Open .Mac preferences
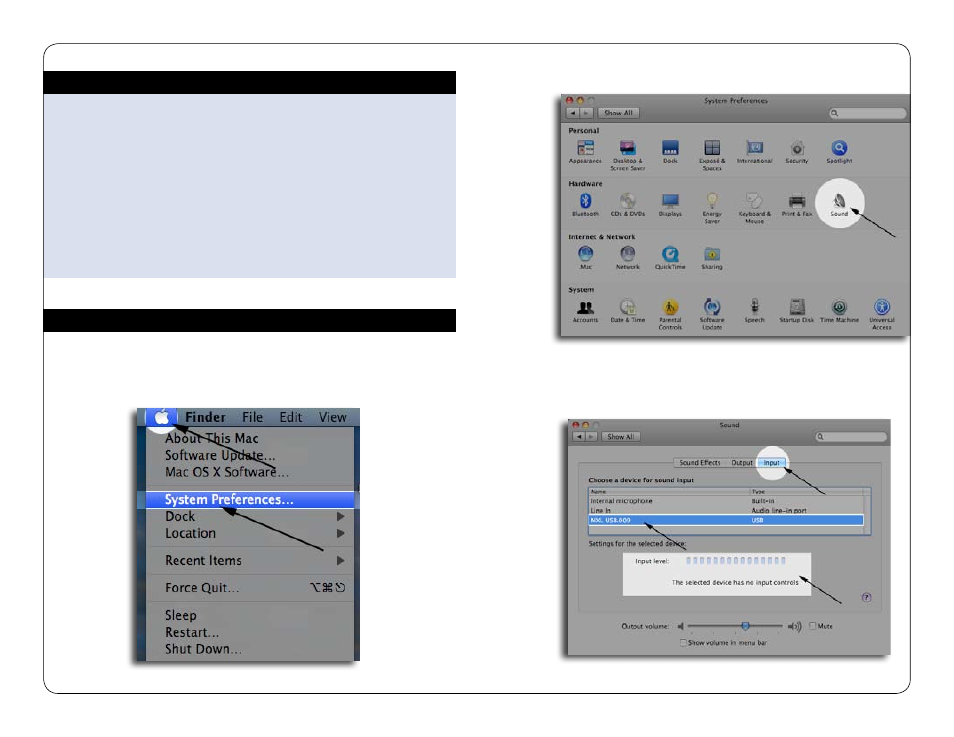The image size is (954, 737). point(585,257)
